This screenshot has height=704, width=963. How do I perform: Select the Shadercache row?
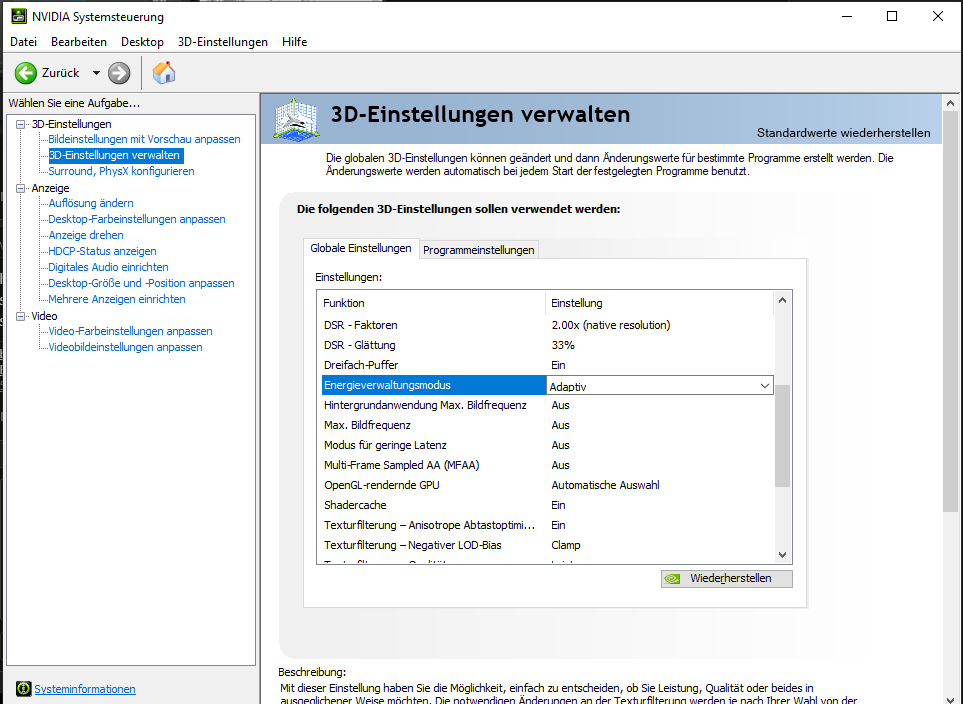547,505
